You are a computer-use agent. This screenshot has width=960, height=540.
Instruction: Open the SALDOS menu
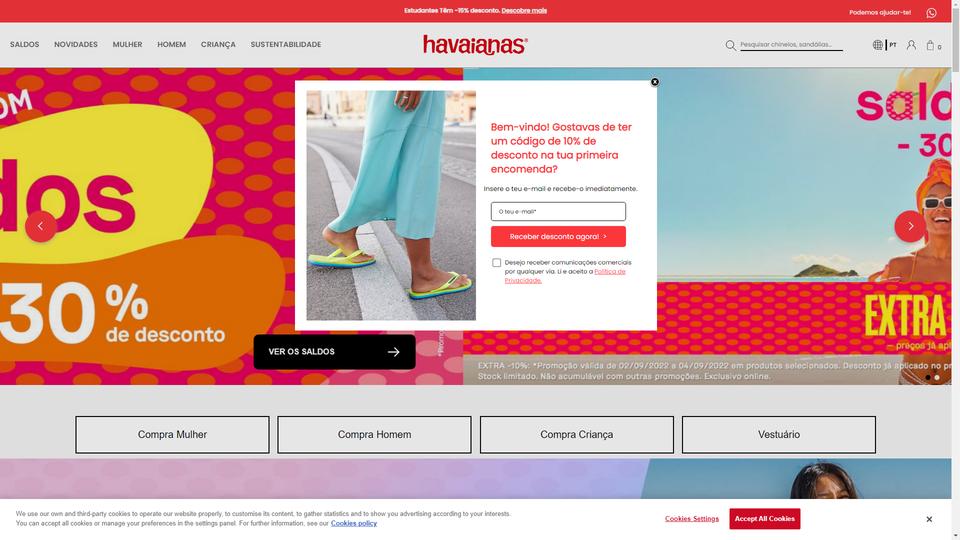pyautogui.click(x=24, y=45)
